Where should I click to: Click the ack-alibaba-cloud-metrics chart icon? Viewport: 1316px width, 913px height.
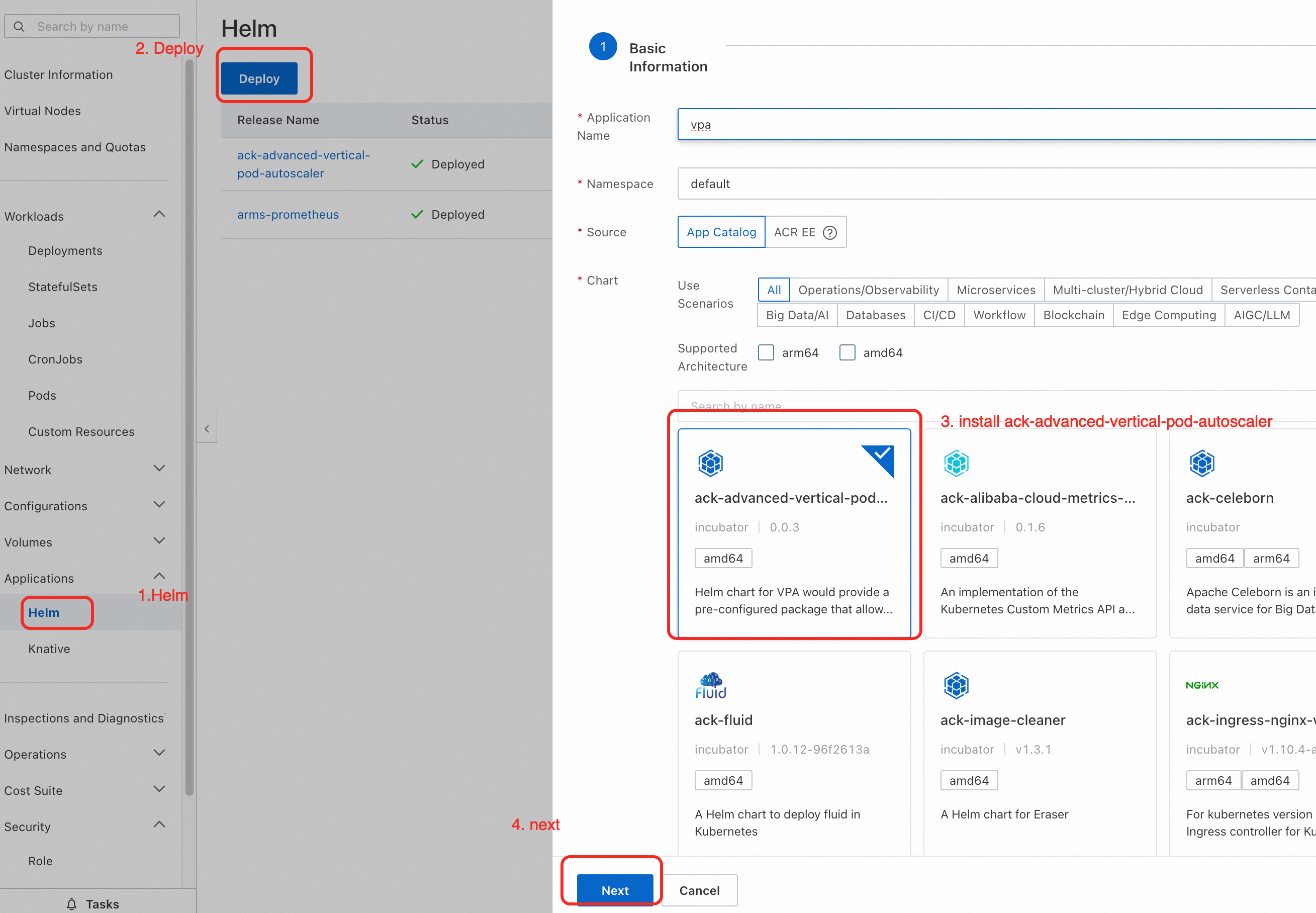pyautogui.click(x=956, y=463)
